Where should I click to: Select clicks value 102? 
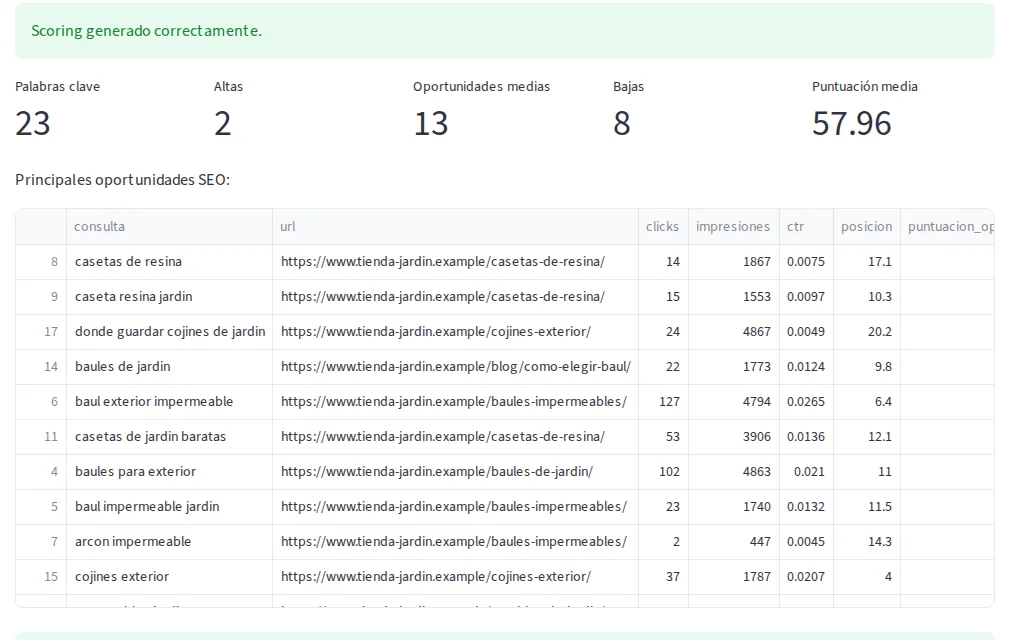pos(663,472)
